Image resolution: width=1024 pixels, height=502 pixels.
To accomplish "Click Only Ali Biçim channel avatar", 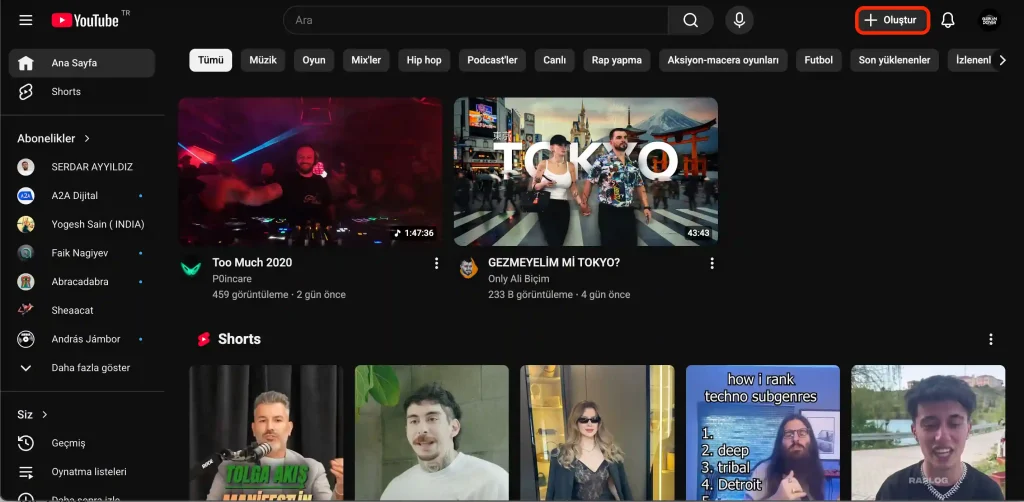I will click(468, 268).
